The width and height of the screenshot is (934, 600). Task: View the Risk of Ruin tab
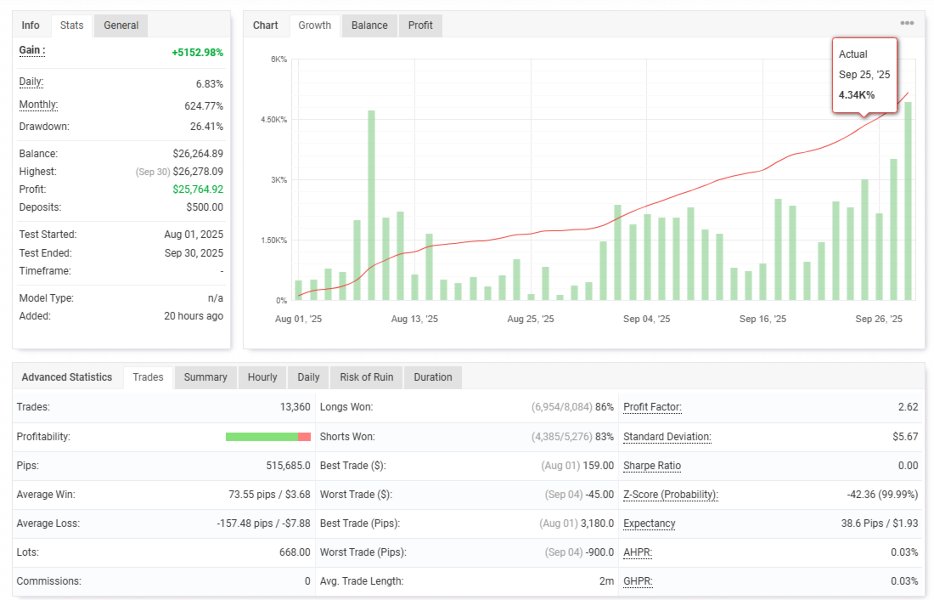click(x=366, y=377)
